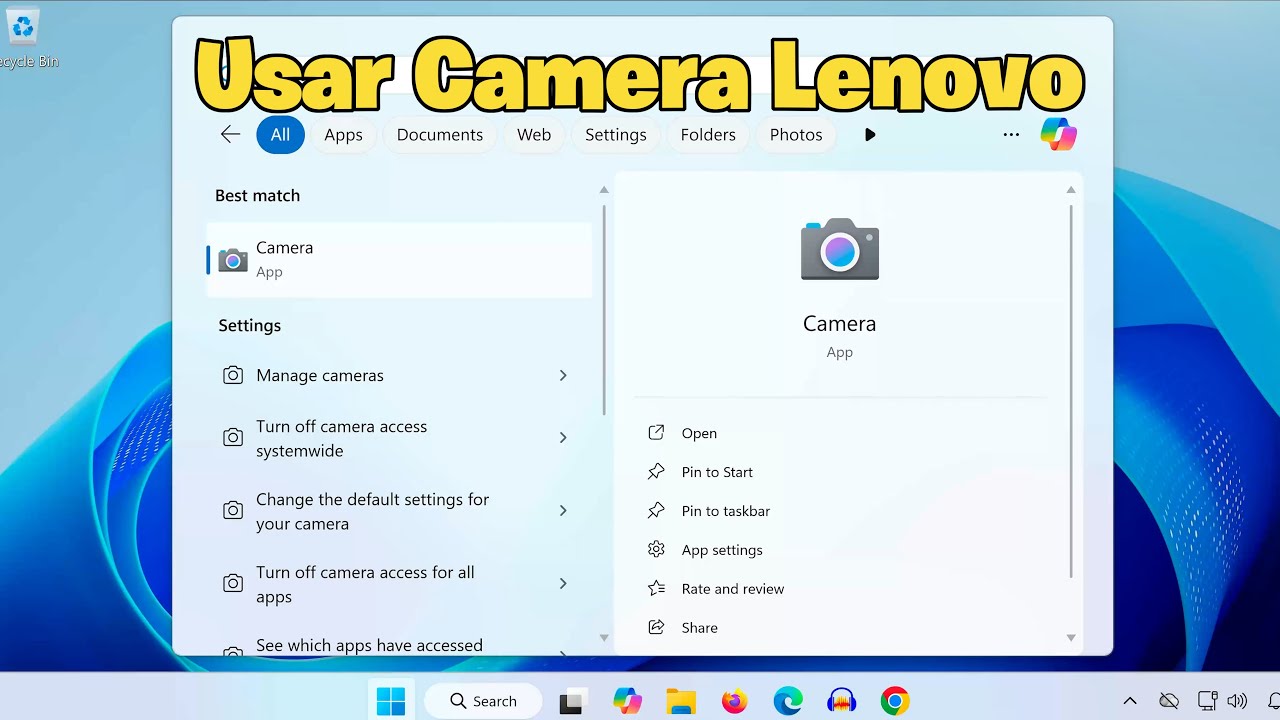The height and width of the screenshot is (720, 1280).
Task: Click camera icon beside Turn off camera access for all apps
Action: [233, 584]
